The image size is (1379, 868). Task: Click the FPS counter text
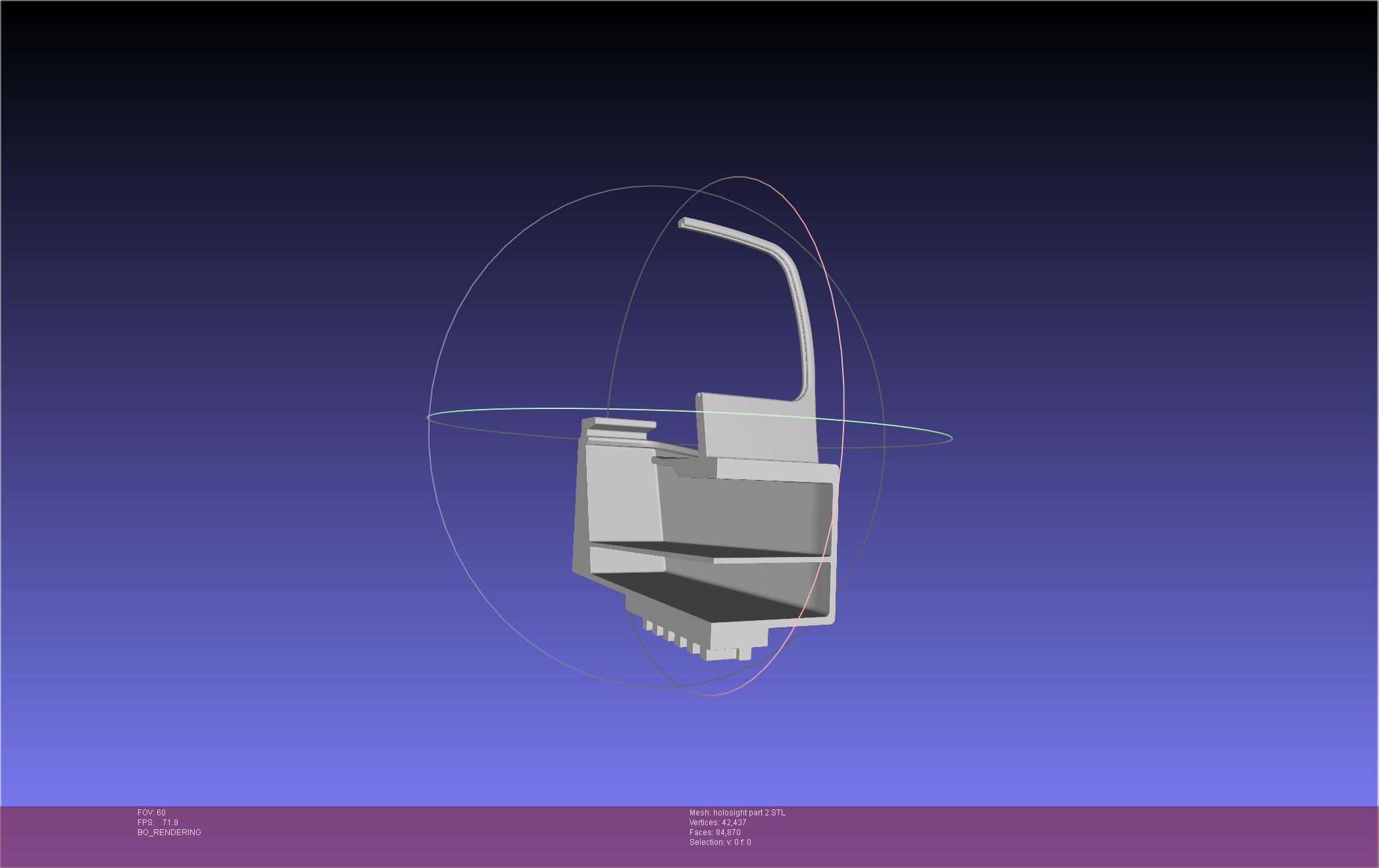tap(158, 823)
